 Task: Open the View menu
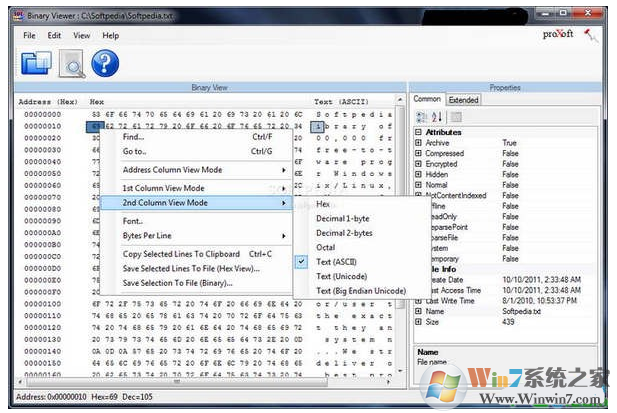tap(81, 35)
